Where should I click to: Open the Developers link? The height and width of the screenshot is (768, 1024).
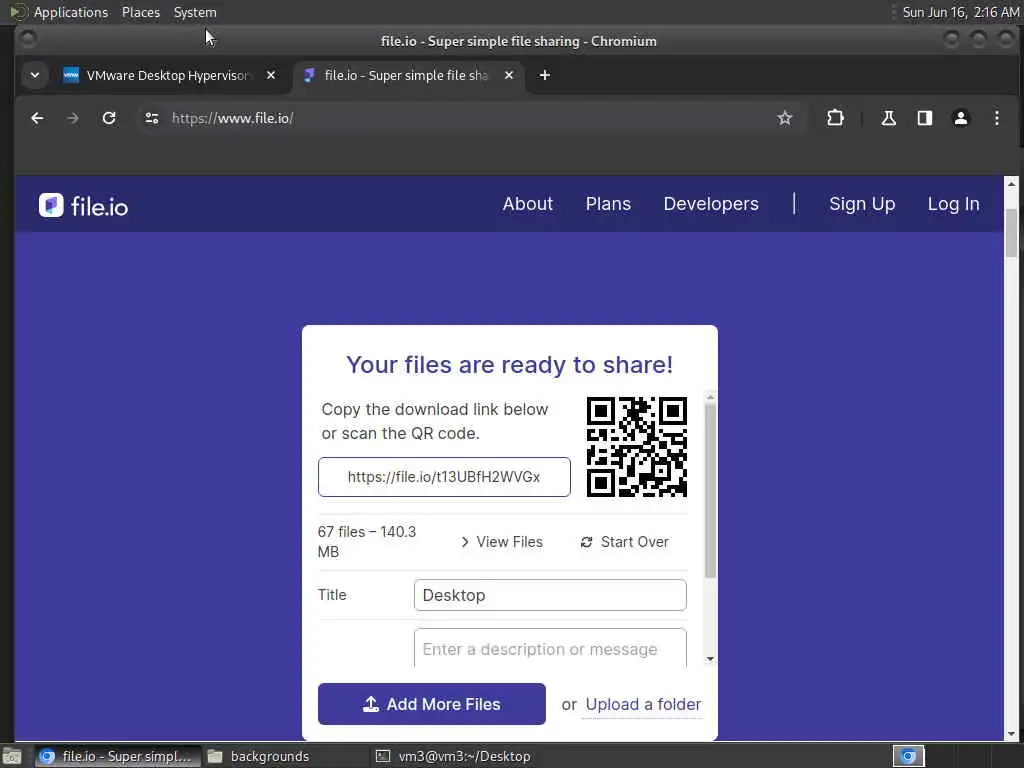click(711, 204)
